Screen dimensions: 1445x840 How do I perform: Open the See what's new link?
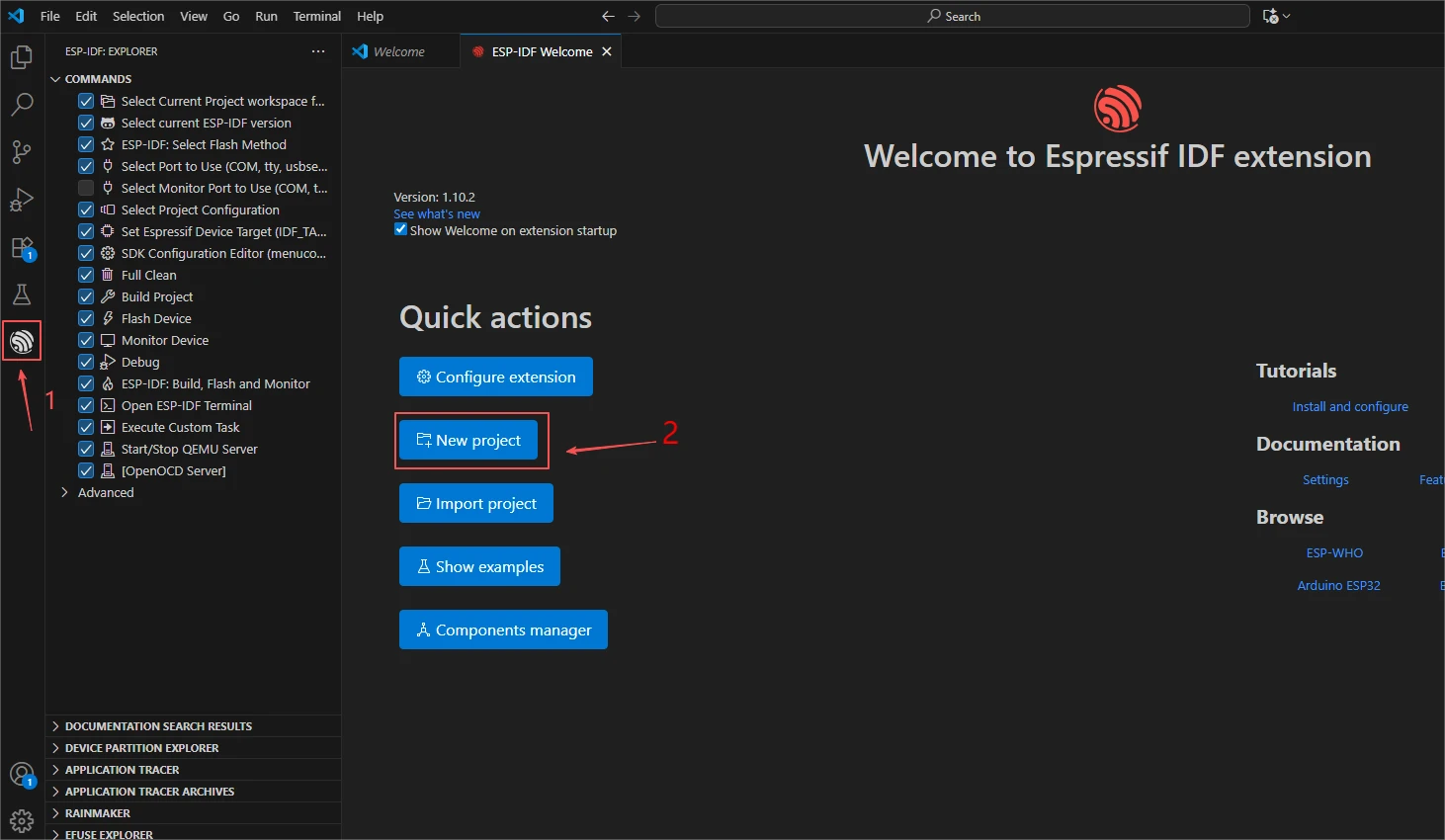pyautogui.click(x=436, y=213)
